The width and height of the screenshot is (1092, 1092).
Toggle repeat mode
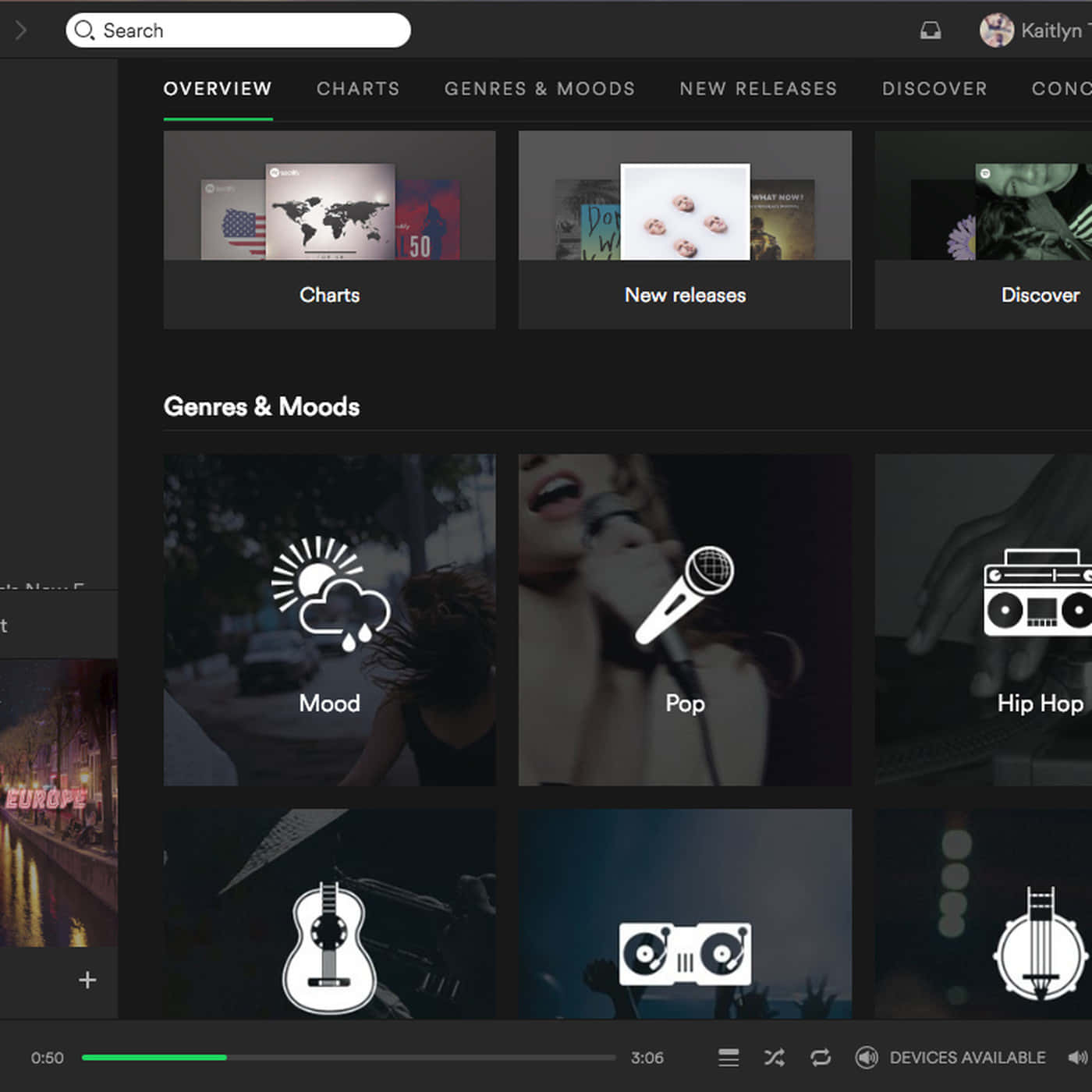pos(821,1058)
